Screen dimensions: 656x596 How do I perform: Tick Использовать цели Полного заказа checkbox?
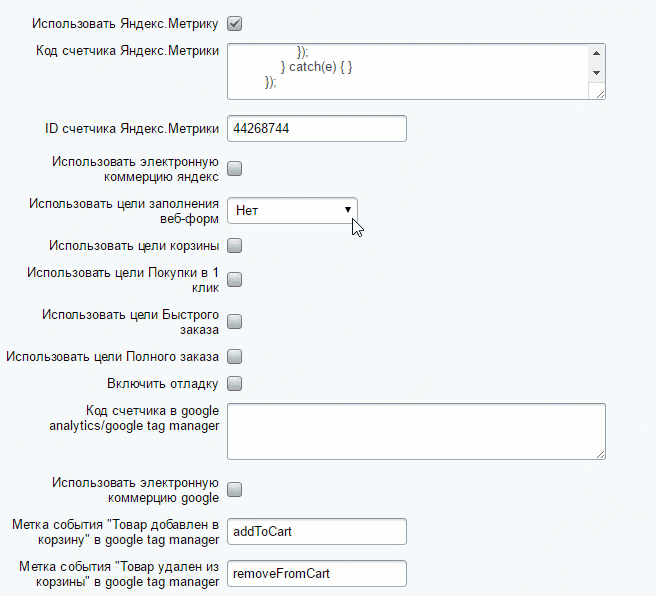click(x=235, y=356)
